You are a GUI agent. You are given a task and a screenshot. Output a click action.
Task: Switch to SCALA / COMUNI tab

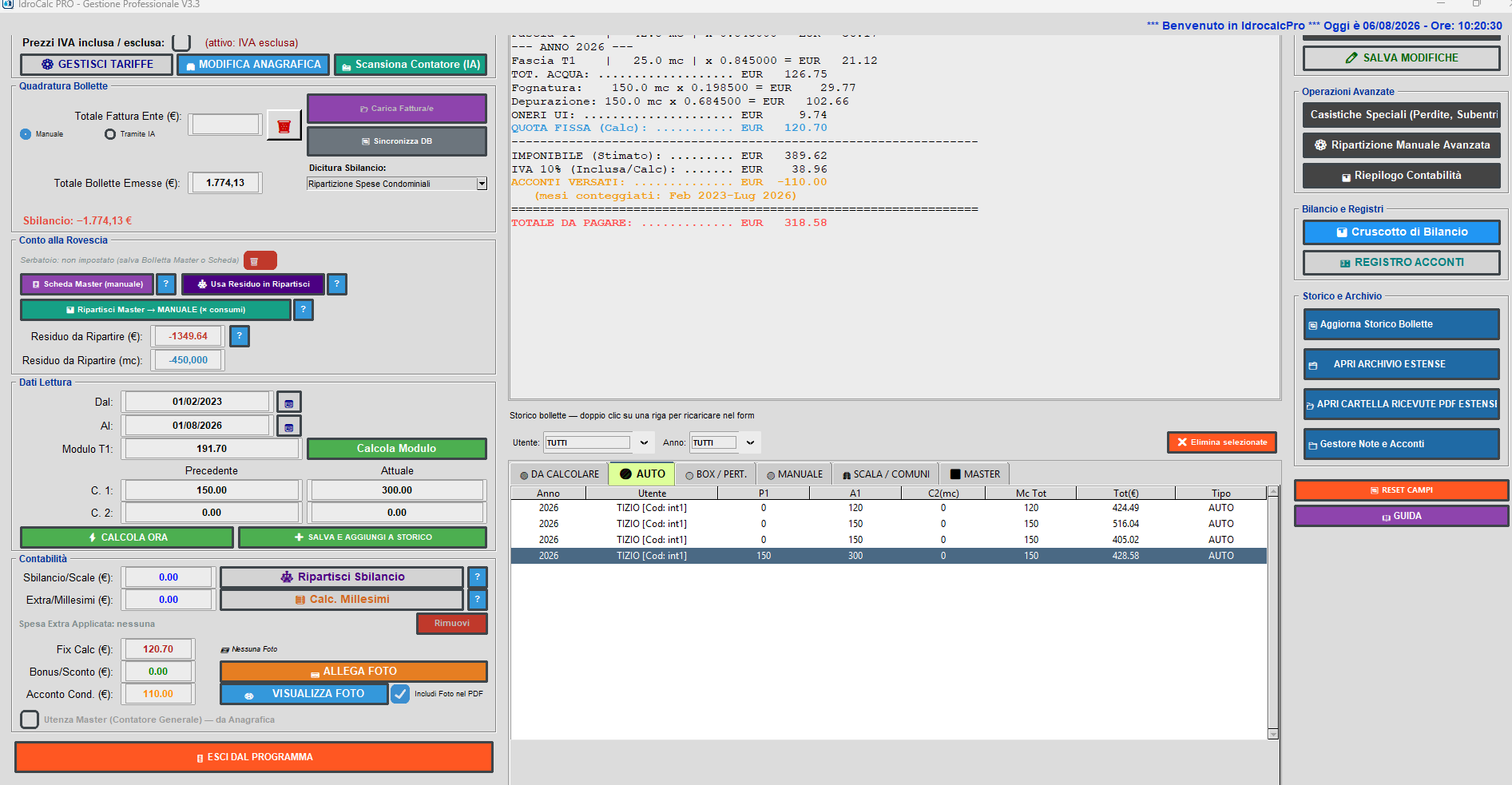[886, 474]
